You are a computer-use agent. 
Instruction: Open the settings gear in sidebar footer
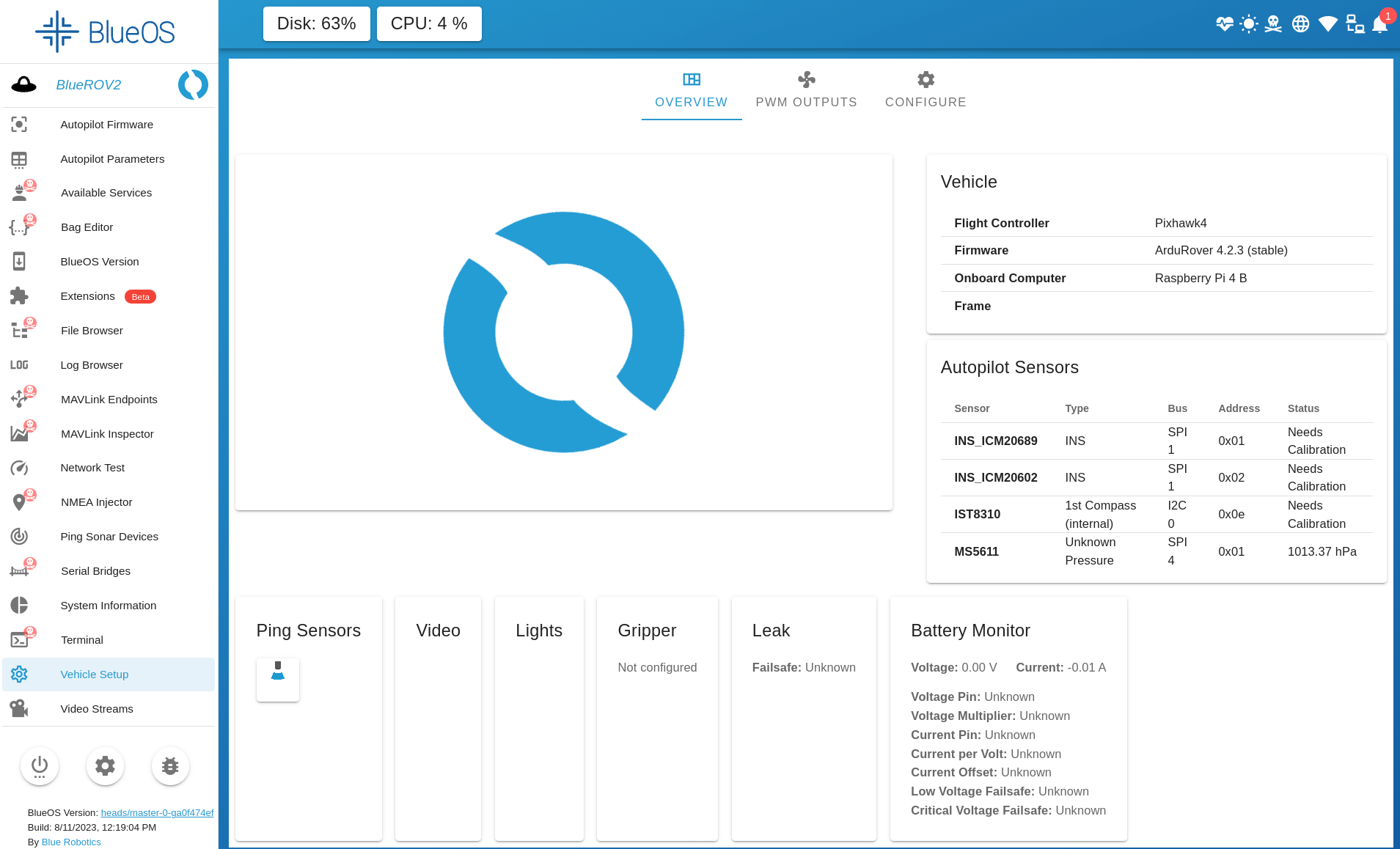tap(105, 765)
